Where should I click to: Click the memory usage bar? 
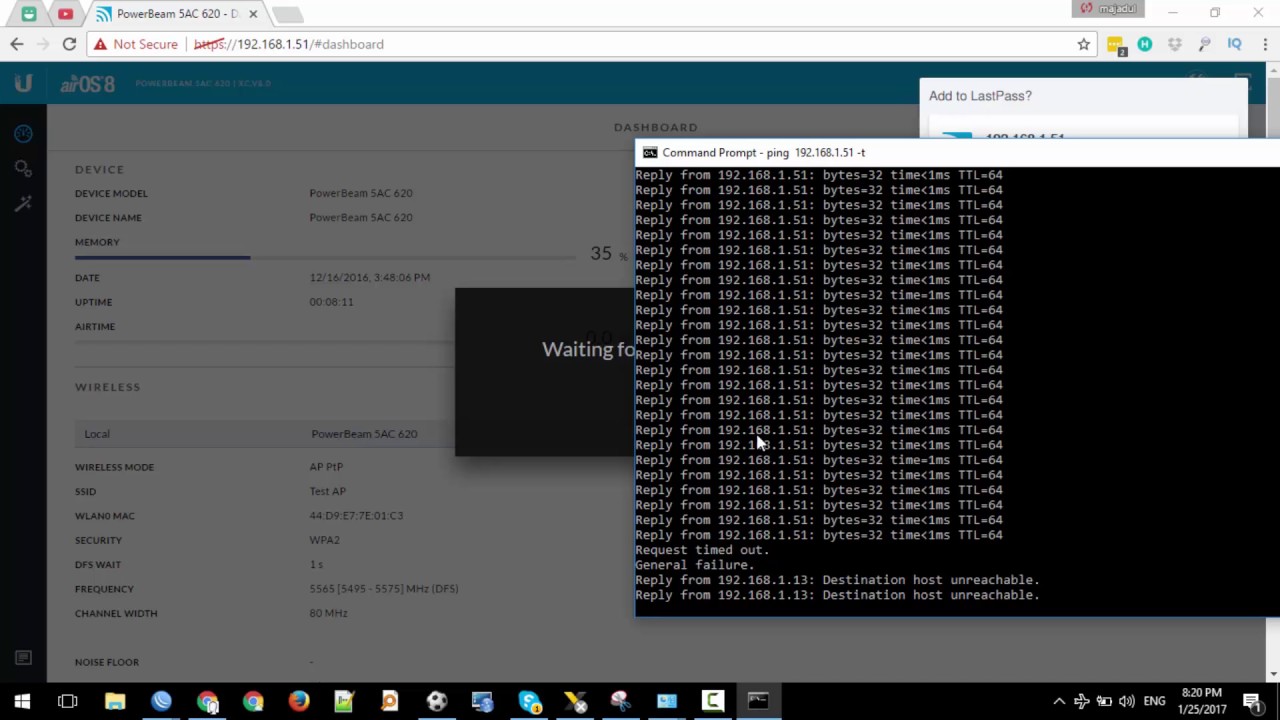pyautogui.click(x=325, y=257)
